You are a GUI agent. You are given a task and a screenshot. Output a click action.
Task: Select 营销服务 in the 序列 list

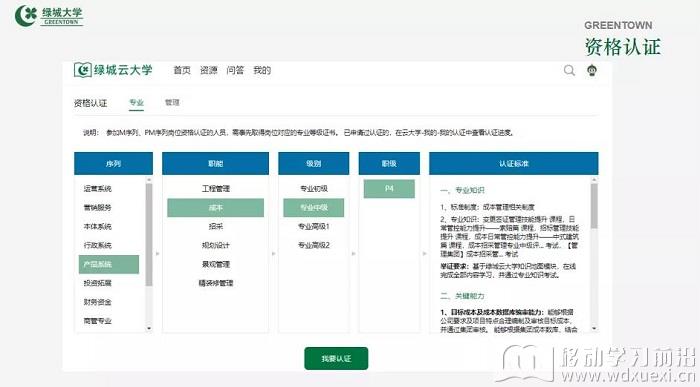tap(97, 208)
